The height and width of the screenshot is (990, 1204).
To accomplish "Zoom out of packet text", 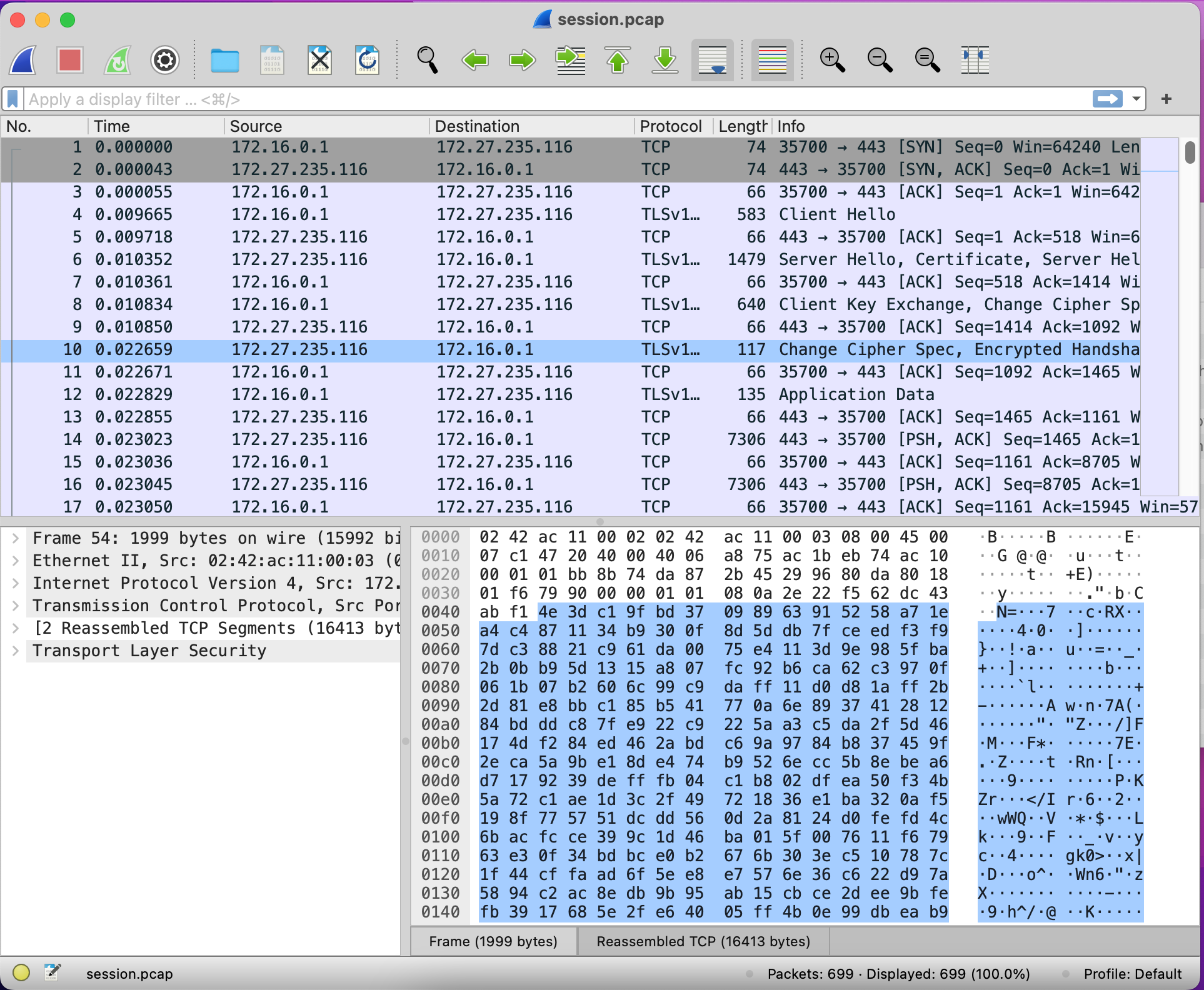I will 880,61.
